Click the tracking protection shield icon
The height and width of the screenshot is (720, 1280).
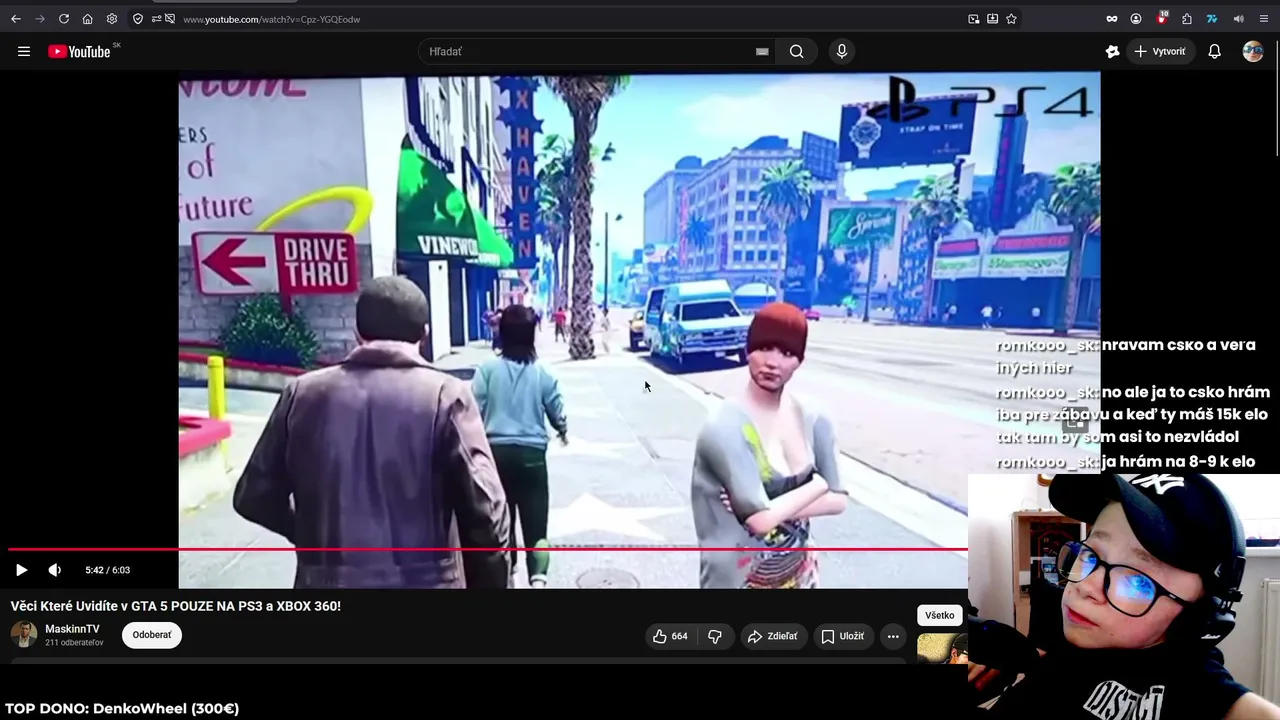pyautogui.click(x=138, y=19)
